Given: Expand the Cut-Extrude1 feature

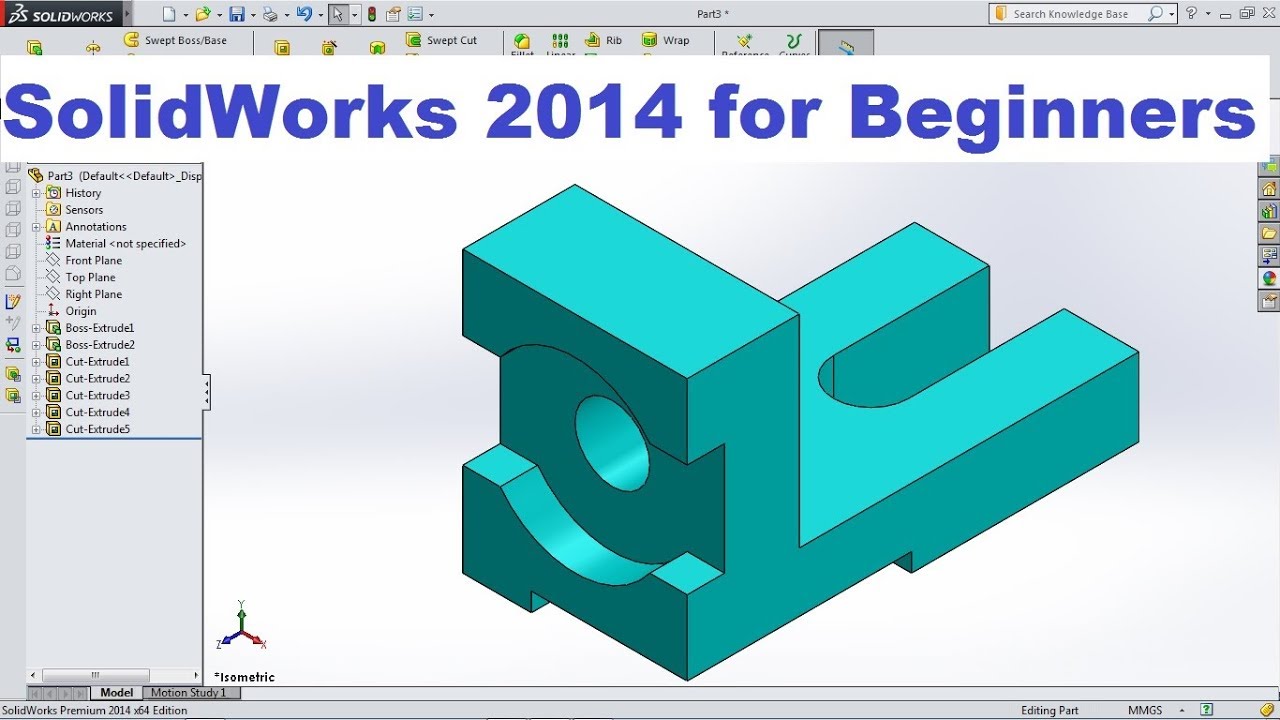Looking at the screenshot, I should [x=36, y=362].
